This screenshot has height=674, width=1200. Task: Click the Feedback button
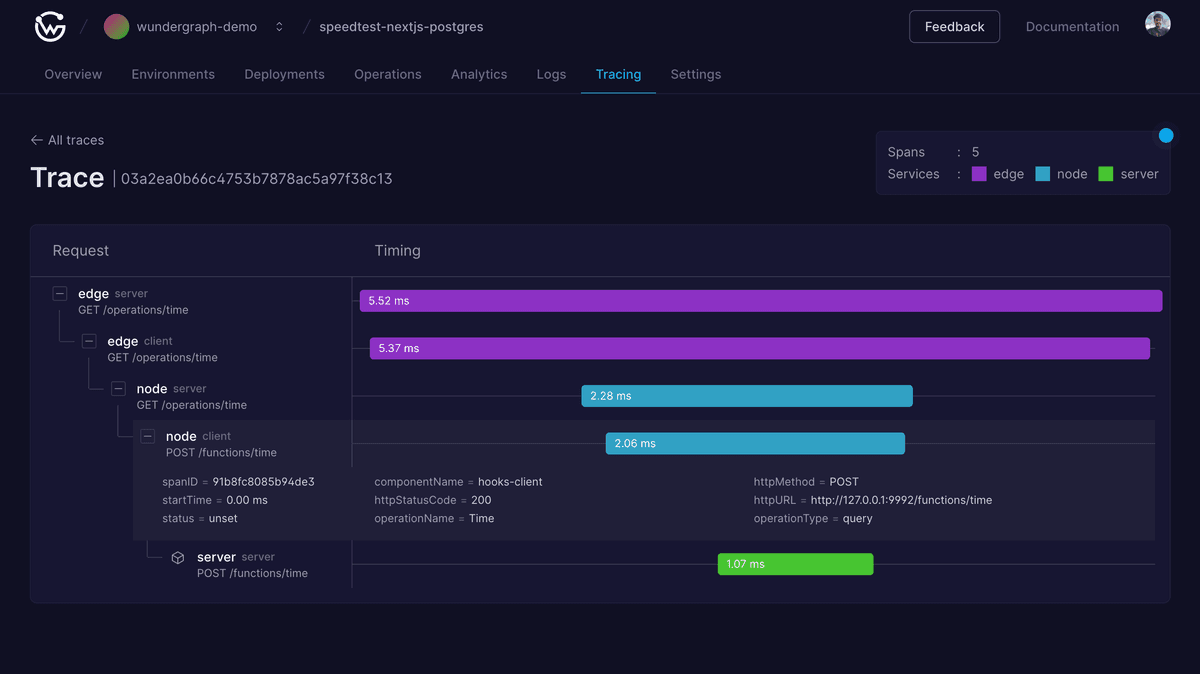tap(954, 27)
